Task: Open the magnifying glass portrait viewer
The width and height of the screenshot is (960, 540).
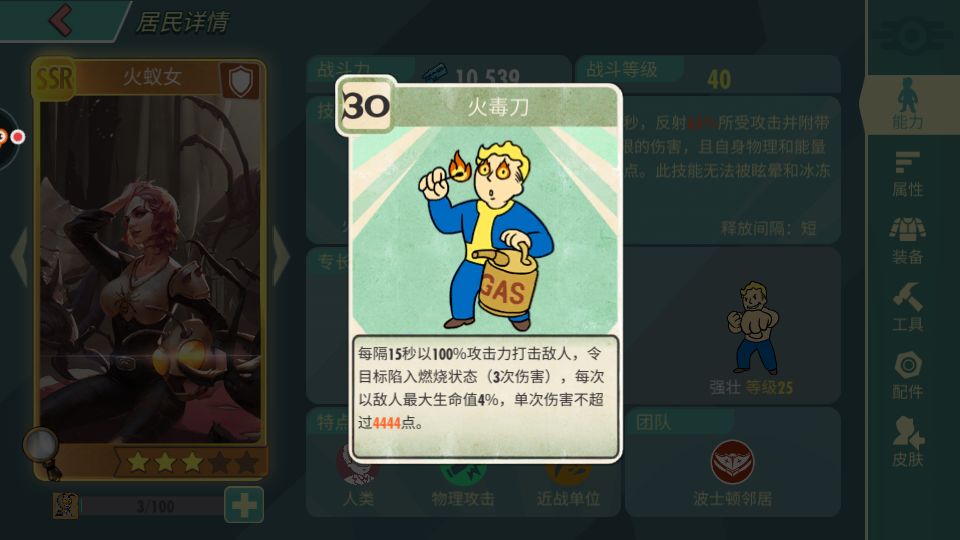Action: point(43,451)
